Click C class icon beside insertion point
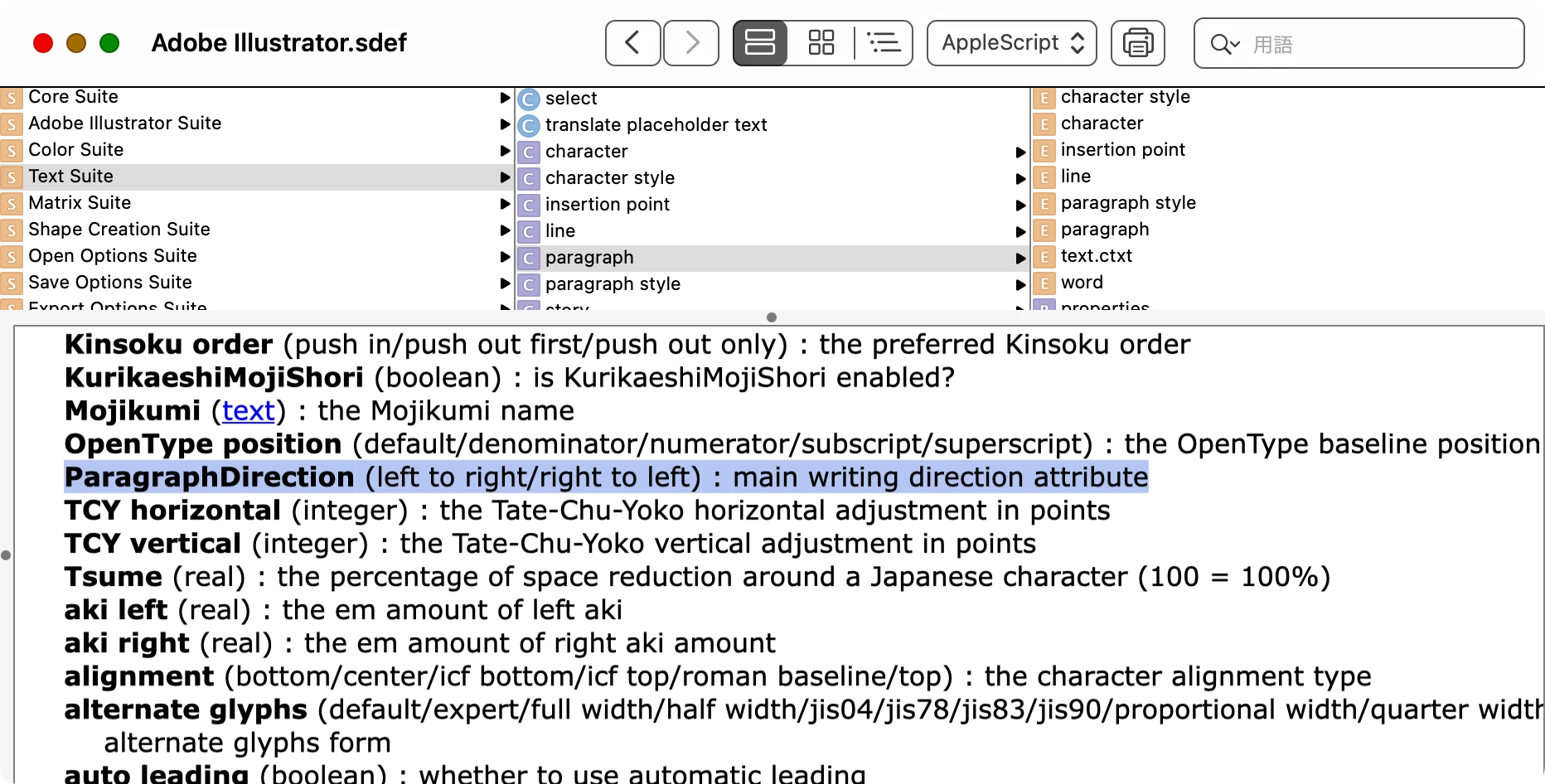 point(529,206)
